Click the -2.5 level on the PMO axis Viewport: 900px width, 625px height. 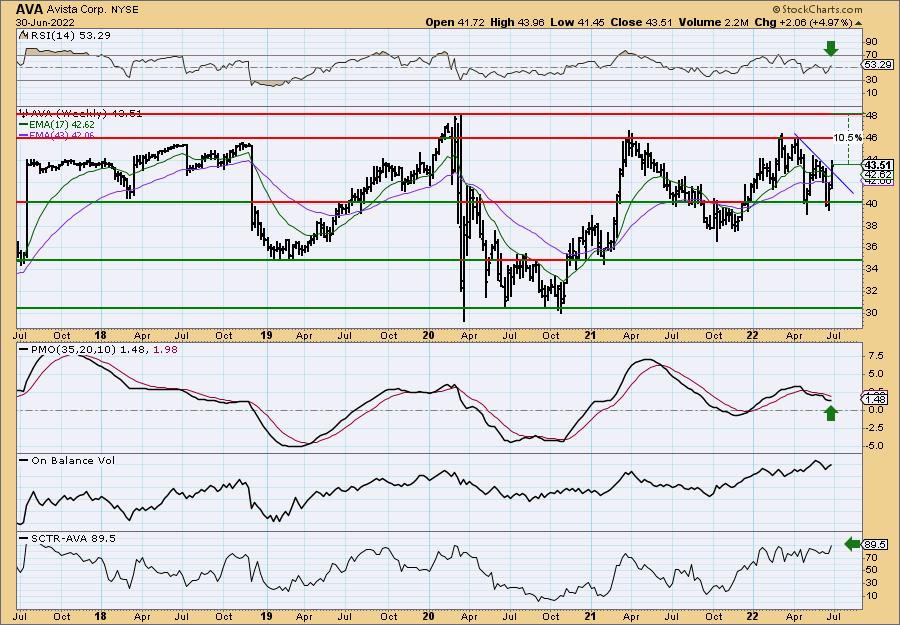[874, 428]
